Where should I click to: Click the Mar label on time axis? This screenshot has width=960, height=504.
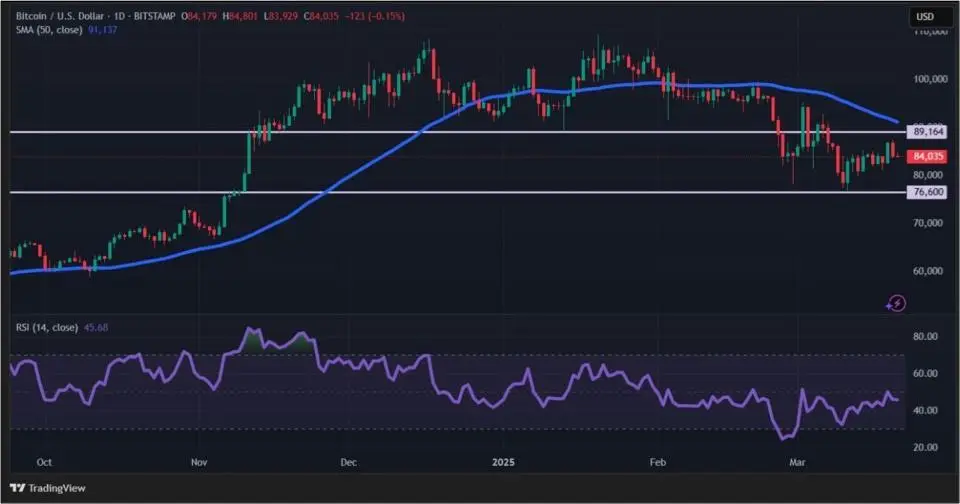pos(798,463)
